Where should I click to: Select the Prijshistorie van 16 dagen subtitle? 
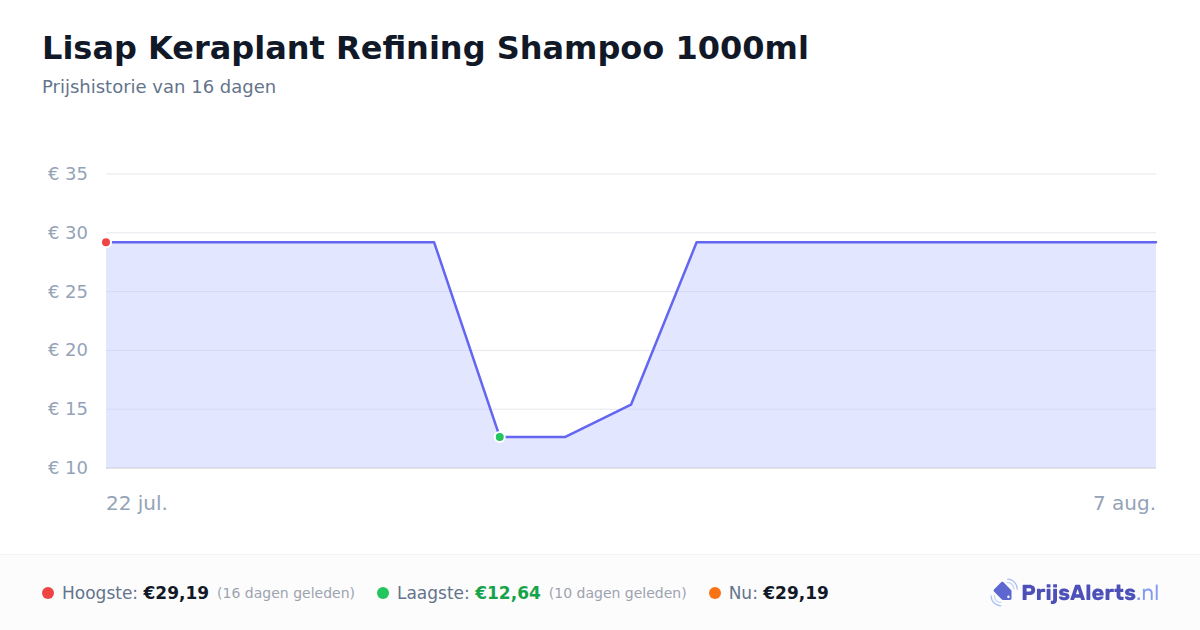point(159,87)
